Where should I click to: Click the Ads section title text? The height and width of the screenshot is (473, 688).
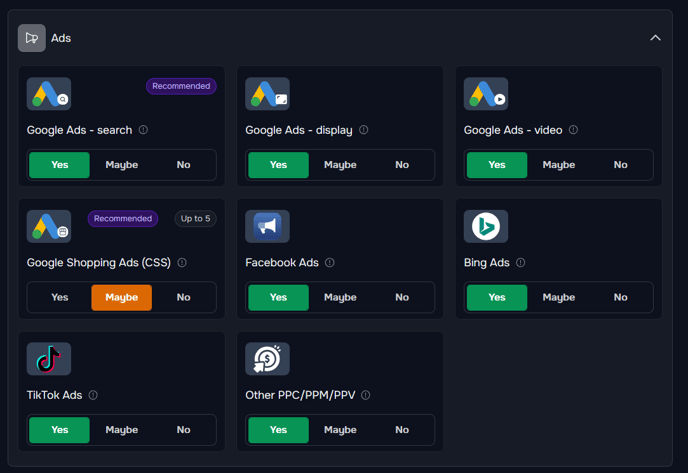(x=61, y=38)
